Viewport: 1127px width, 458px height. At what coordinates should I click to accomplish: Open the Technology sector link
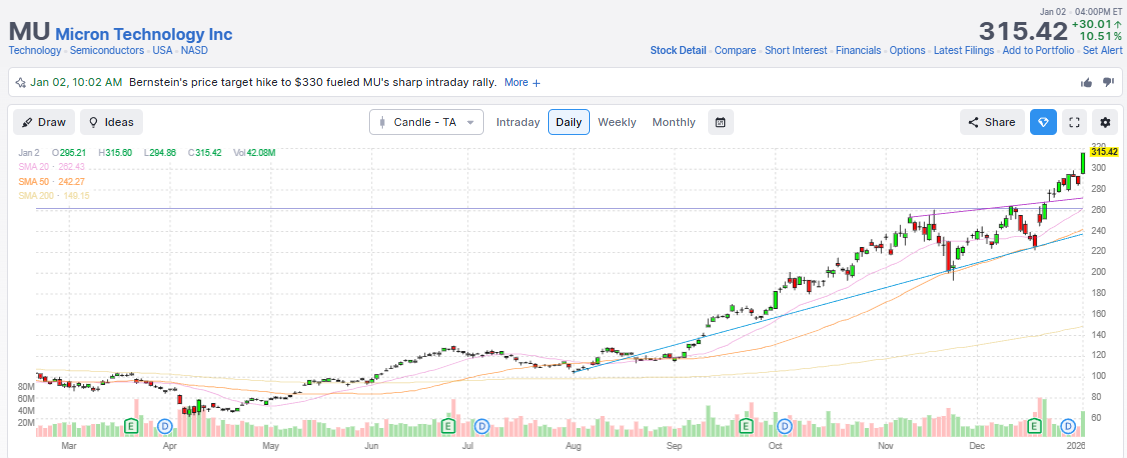35,50
